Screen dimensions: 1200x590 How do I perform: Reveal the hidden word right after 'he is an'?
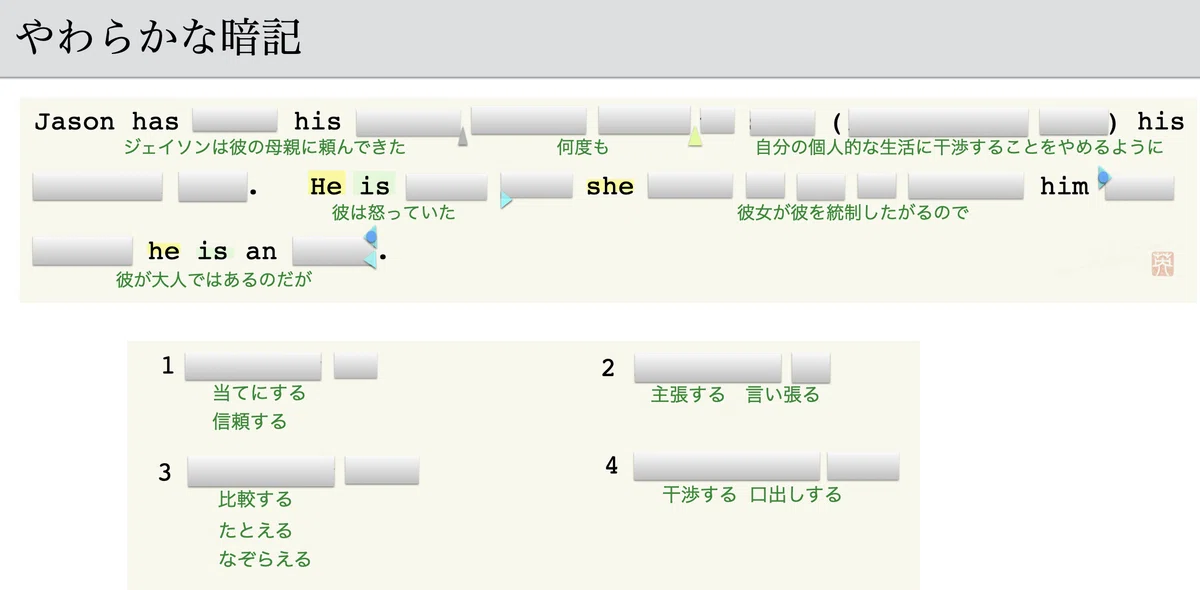(331, 250)
